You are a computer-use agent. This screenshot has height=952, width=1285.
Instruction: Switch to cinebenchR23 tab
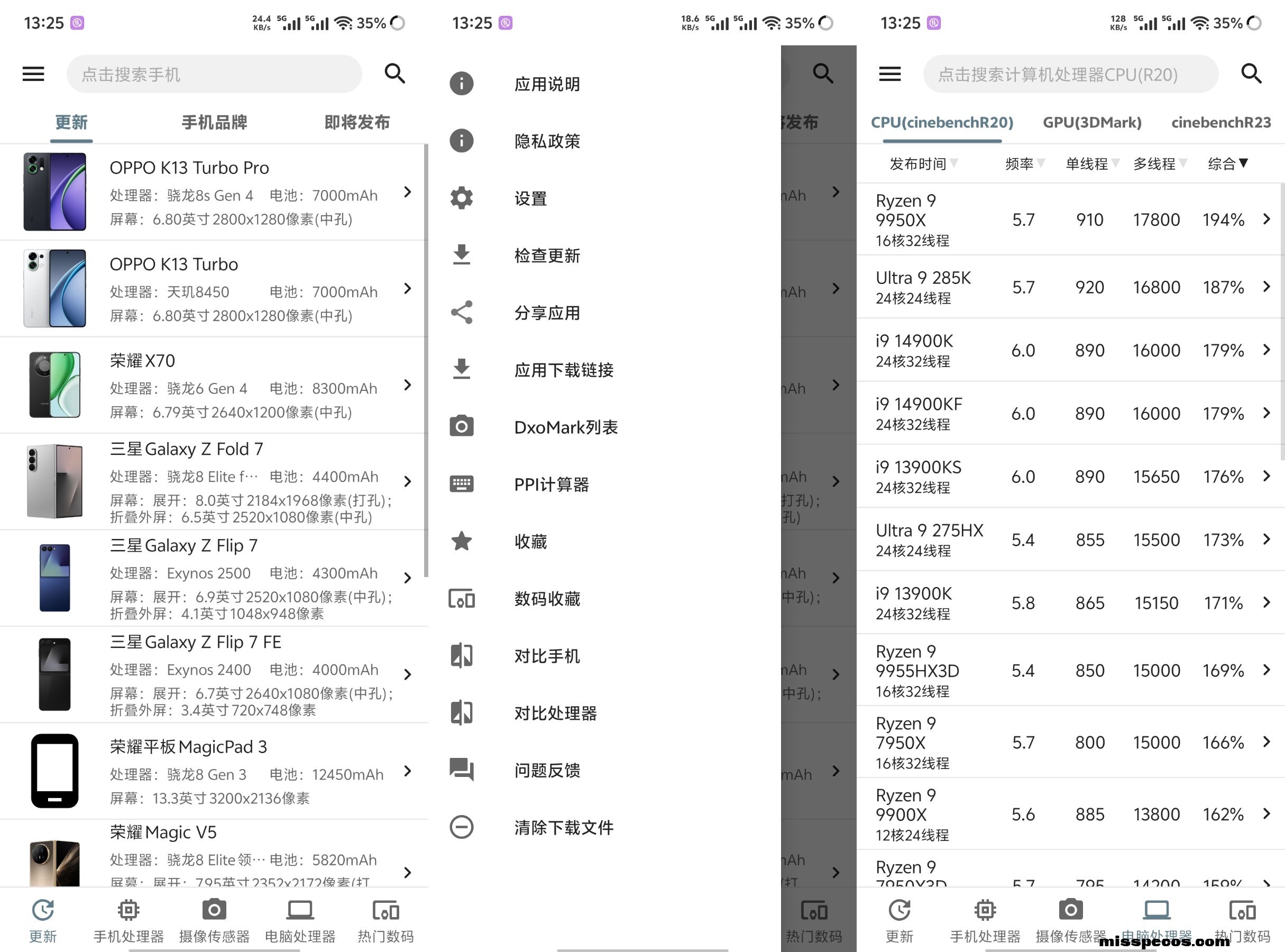point(1221,122)
